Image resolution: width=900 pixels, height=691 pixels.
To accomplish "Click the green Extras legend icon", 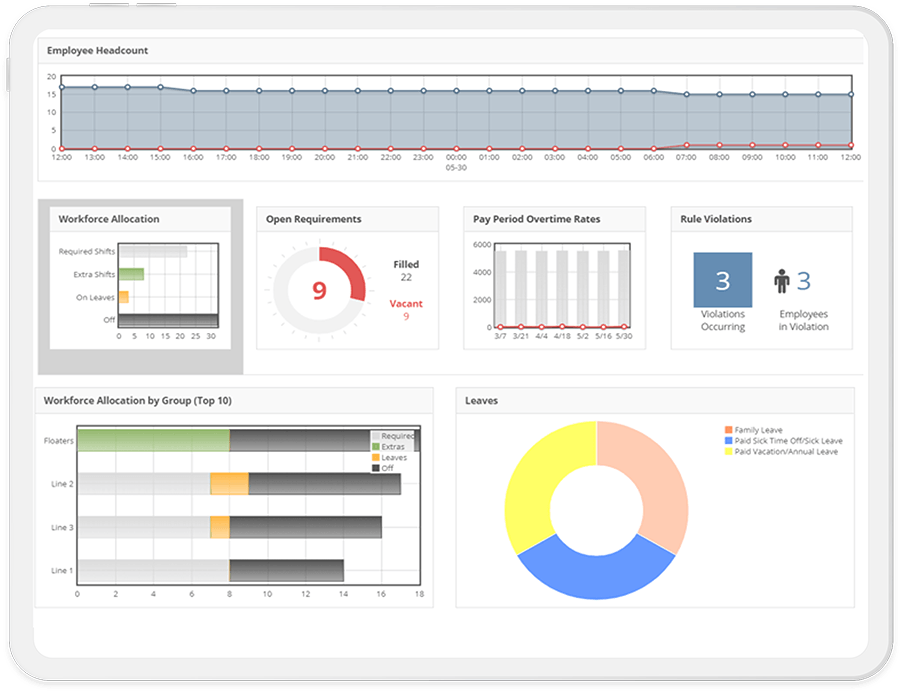I will tap(376, 447).
